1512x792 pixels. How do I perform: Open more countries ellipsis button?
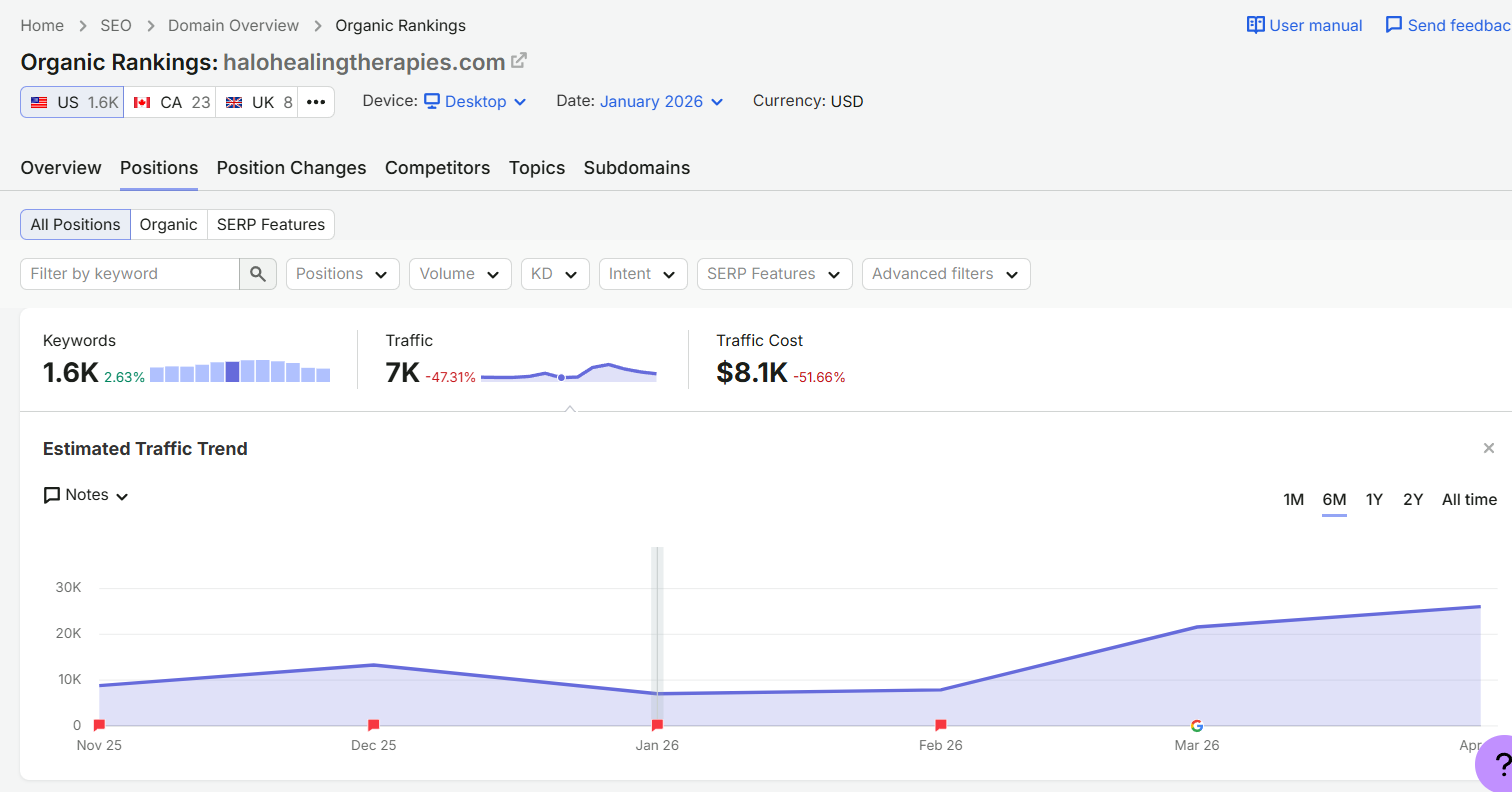click(316, 102)
